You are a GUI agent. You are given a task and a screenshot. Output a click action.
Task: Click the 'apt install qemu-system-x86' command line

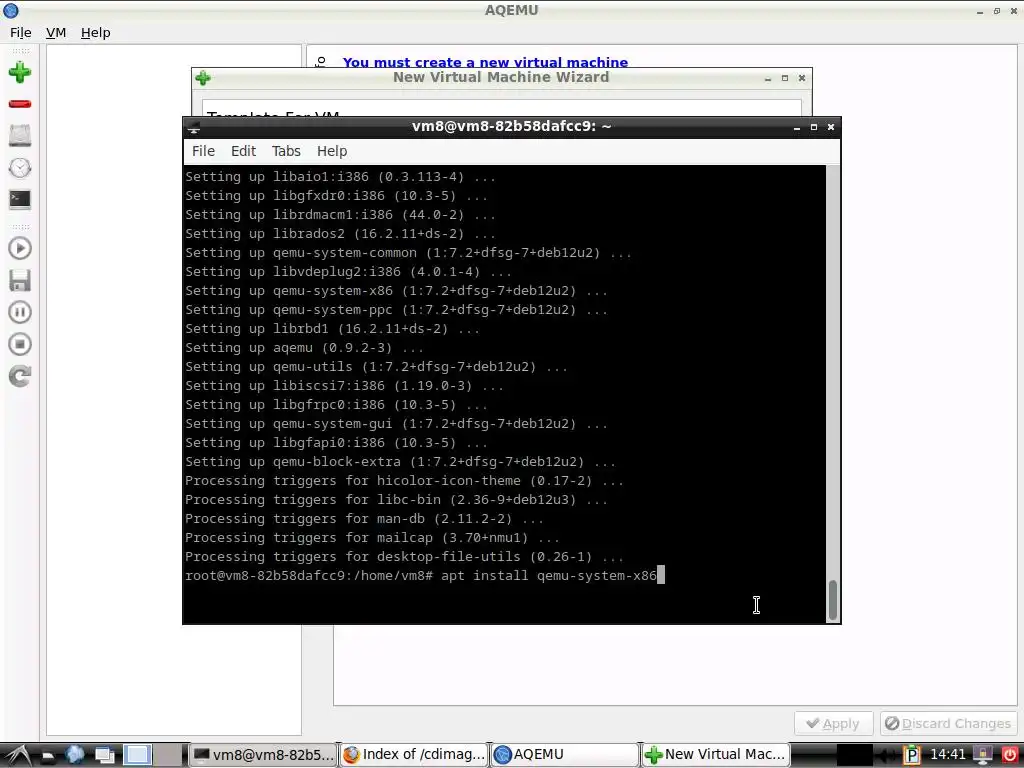[549, 576]
